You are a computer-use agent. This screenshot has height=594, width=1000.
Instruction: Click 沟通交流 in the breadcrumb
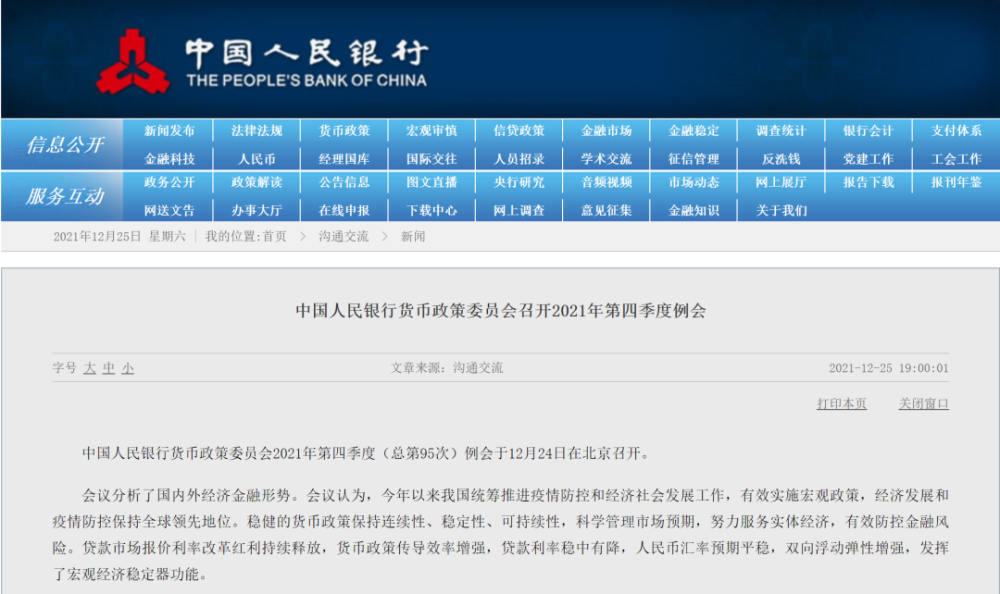(344, 237)
